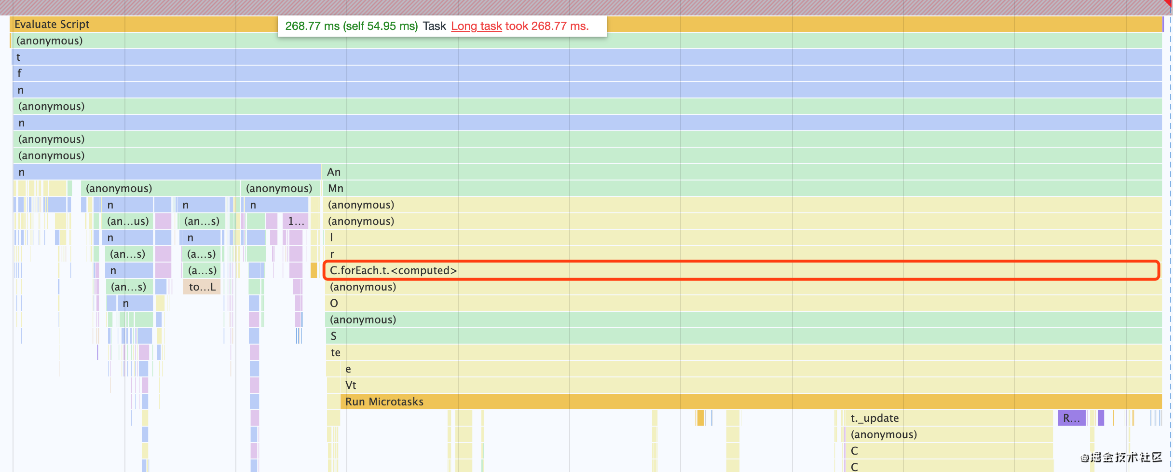Select the 'te' call frame
This screenshot has height=472, width=1173.
pyautogui.click(x=744, y=352)
